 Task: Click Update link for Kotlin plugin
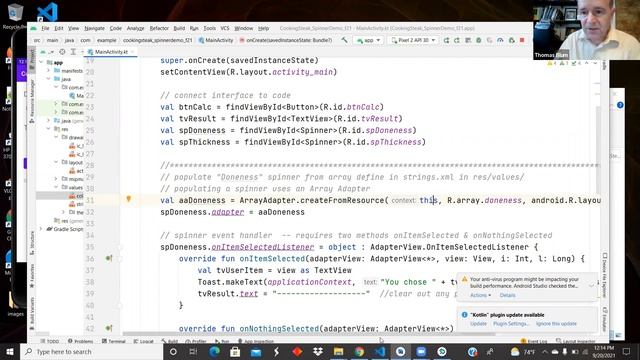(x=478, y=324)
